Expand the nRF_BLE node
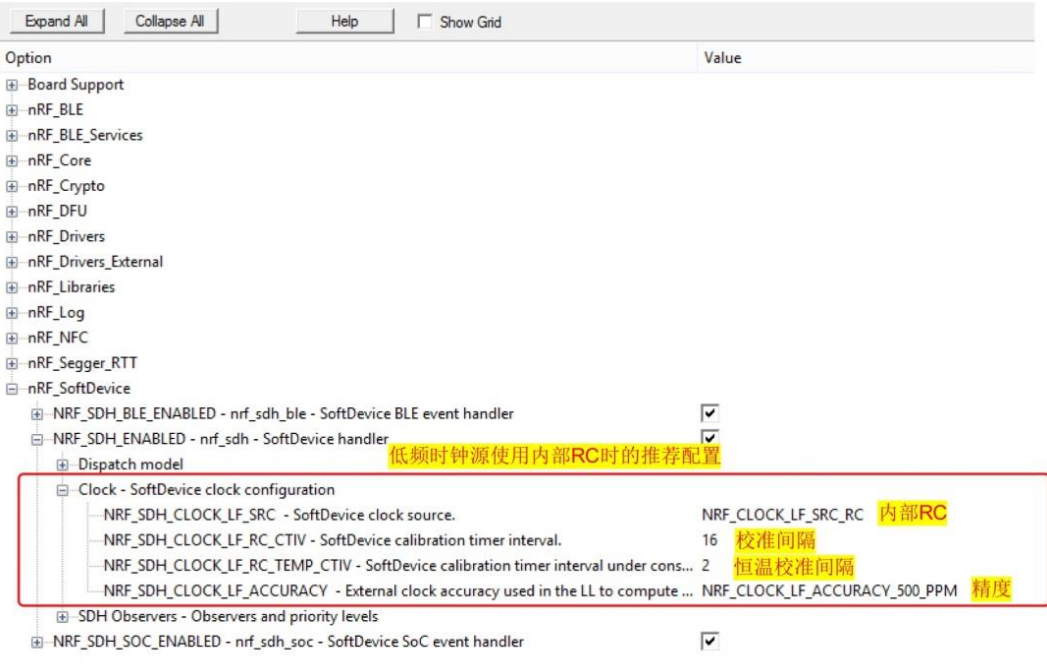 [x=12, y=110]
